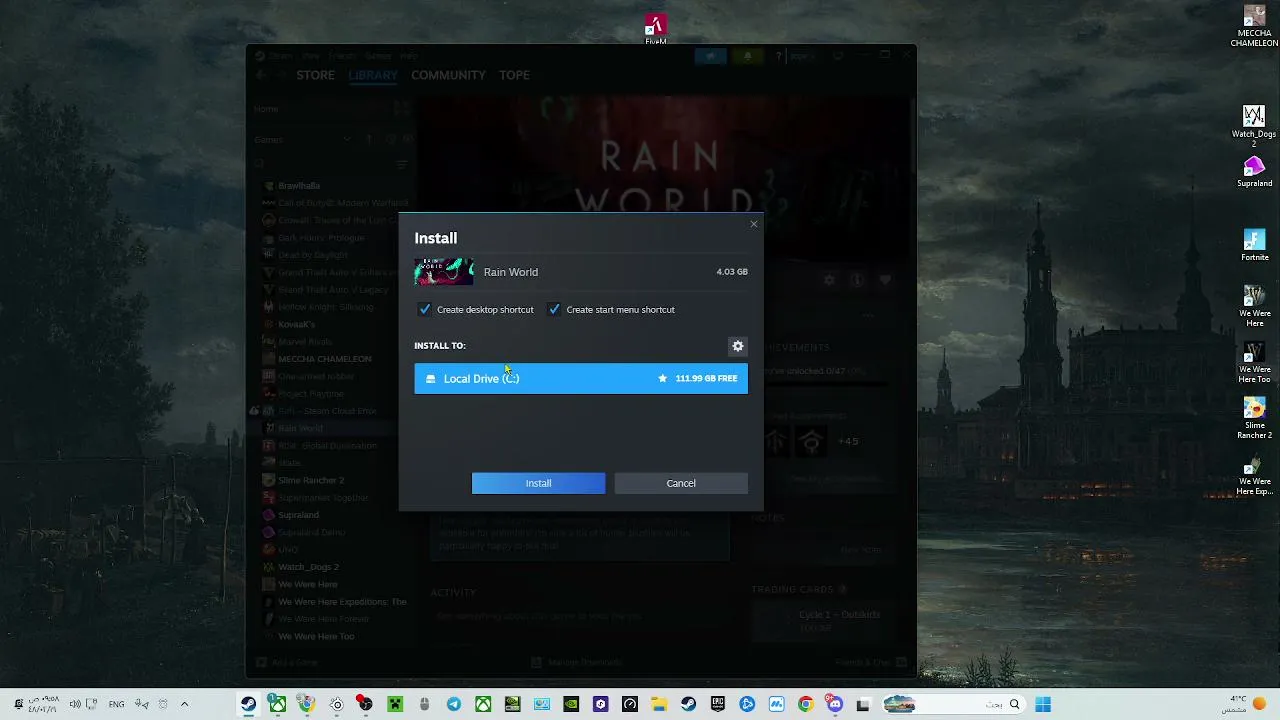Open We Were Here Expeditions desktop shortcut
The width and height of the screenshot is (1280, 720).
click(x=1254, y=475)
